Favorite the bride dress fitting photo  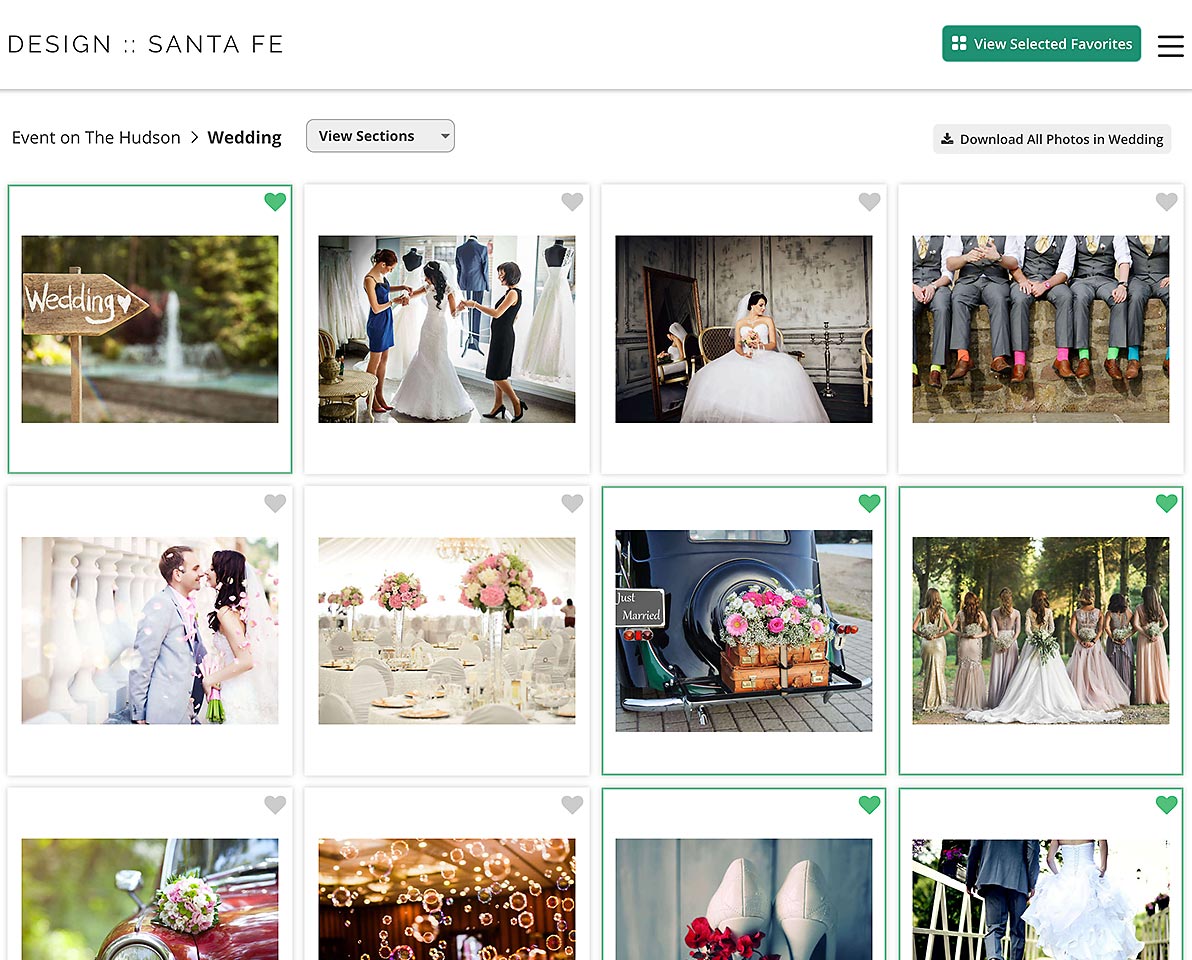click(x=572, y=201)
